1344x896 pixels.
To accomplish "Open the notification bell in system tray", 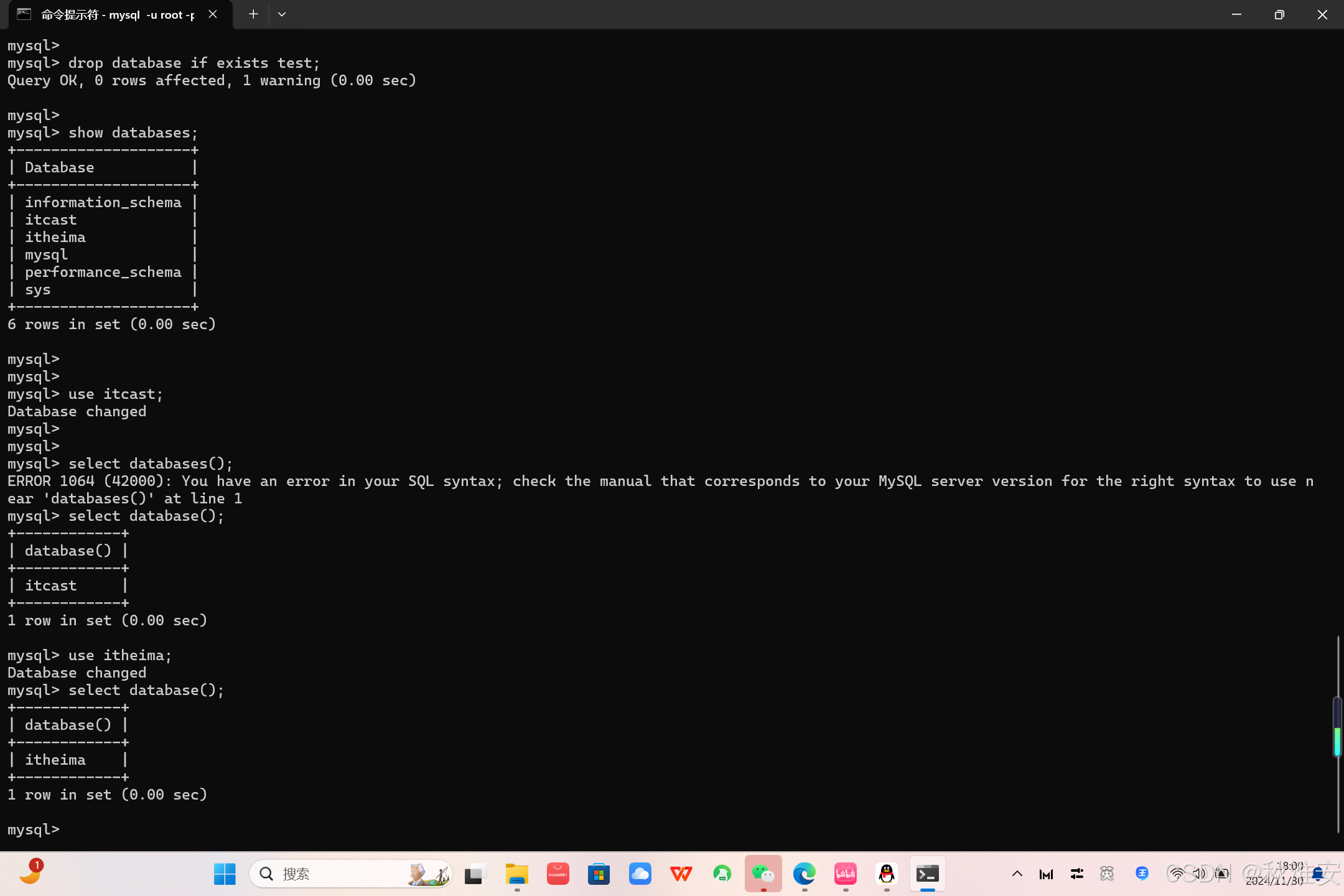I will click(1318, 874).
